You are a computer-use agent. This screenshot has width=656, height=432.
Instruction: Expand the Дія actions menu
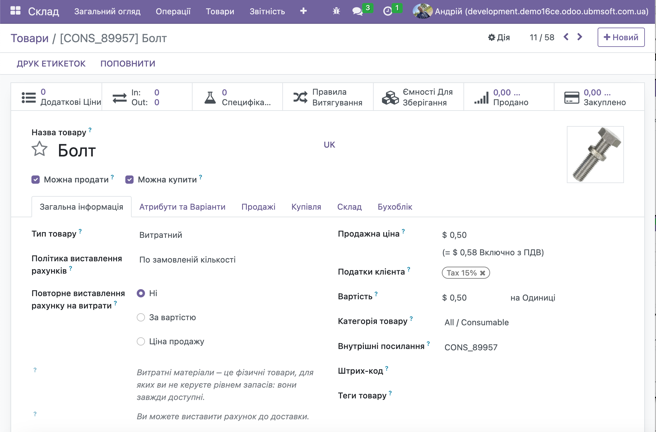pyautogui.click(x=498, y=37)
